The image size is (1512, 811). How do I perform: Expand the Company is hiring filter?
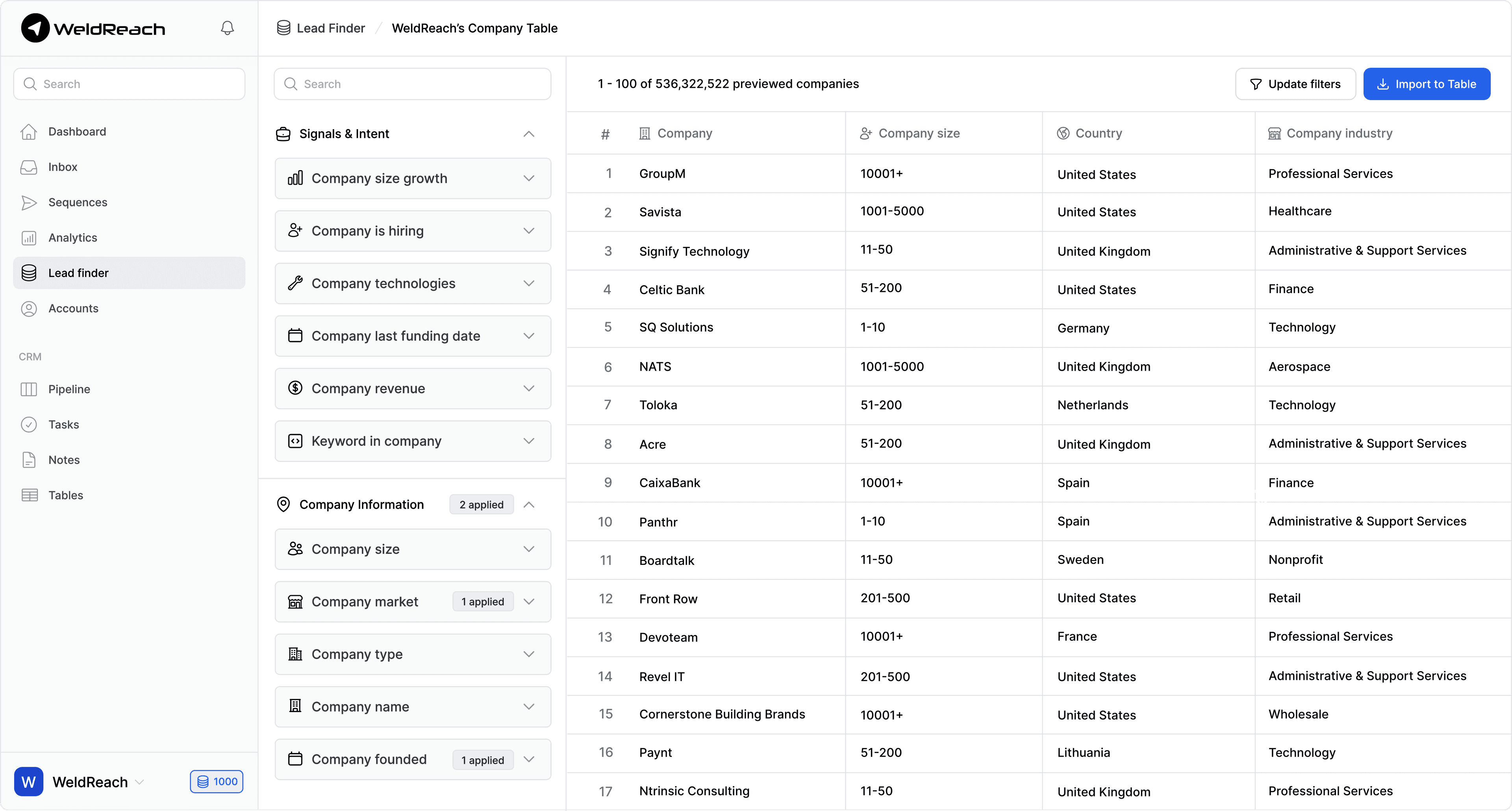529,231
